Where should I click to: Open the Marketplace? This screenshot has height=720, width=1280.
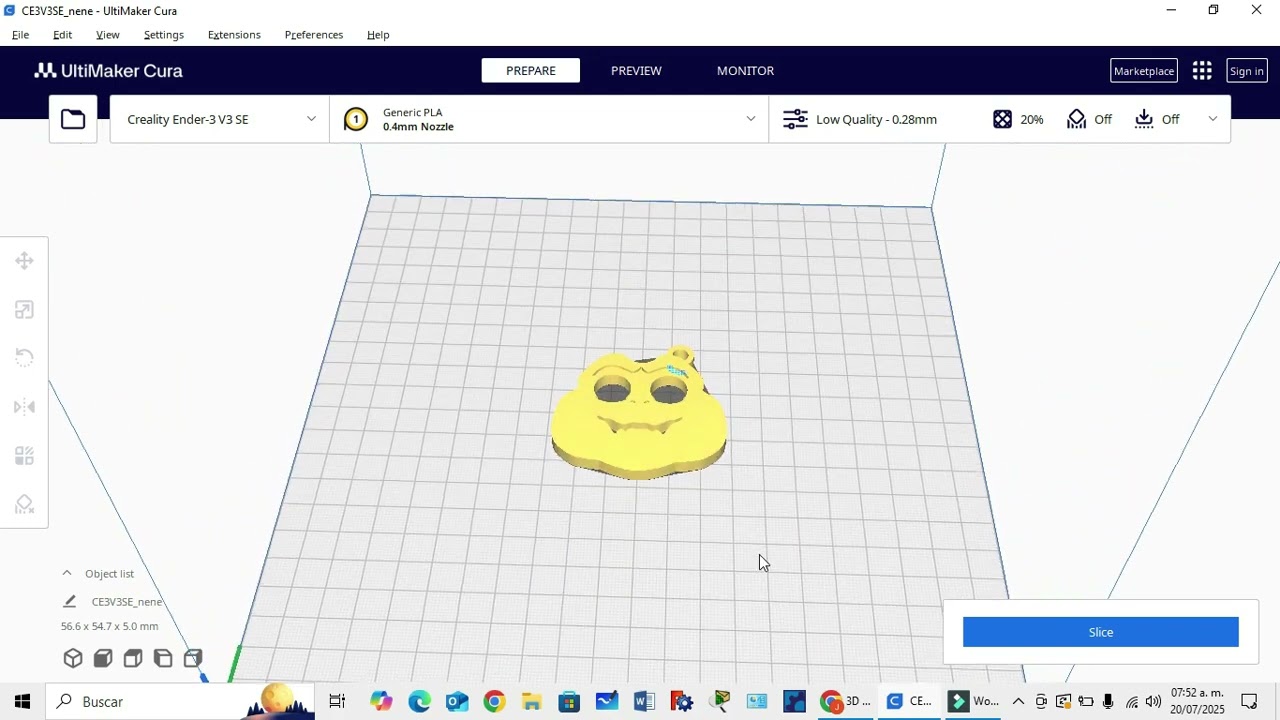tap(1144, 71)
